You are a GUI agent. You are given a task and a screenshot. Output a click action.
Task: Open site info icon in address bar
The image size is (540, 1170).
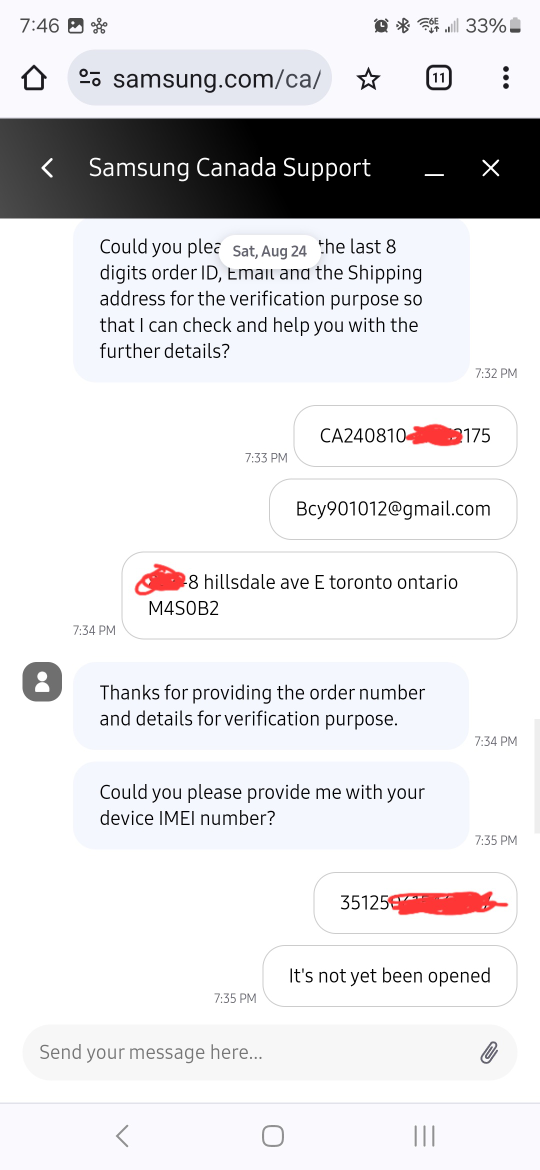90,78
